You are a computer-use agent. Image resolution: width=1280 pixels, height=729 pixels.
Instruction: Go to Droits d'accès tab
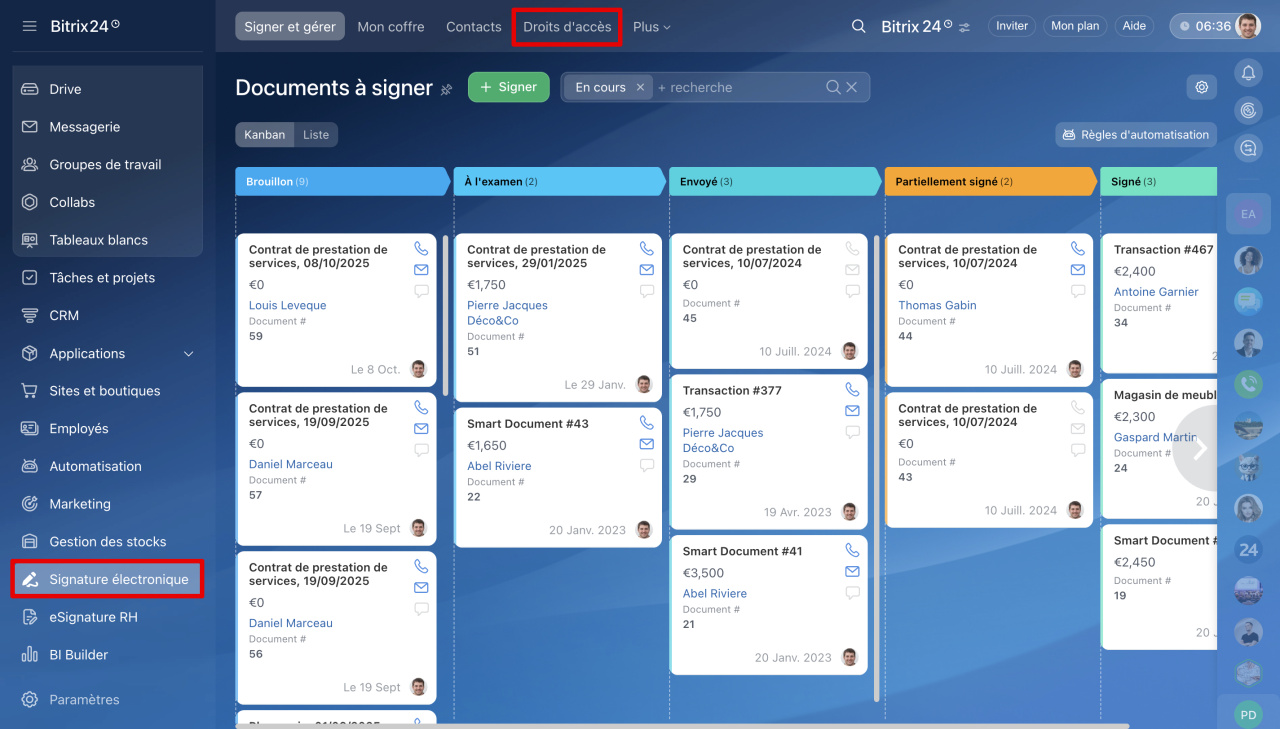point(567,27)
